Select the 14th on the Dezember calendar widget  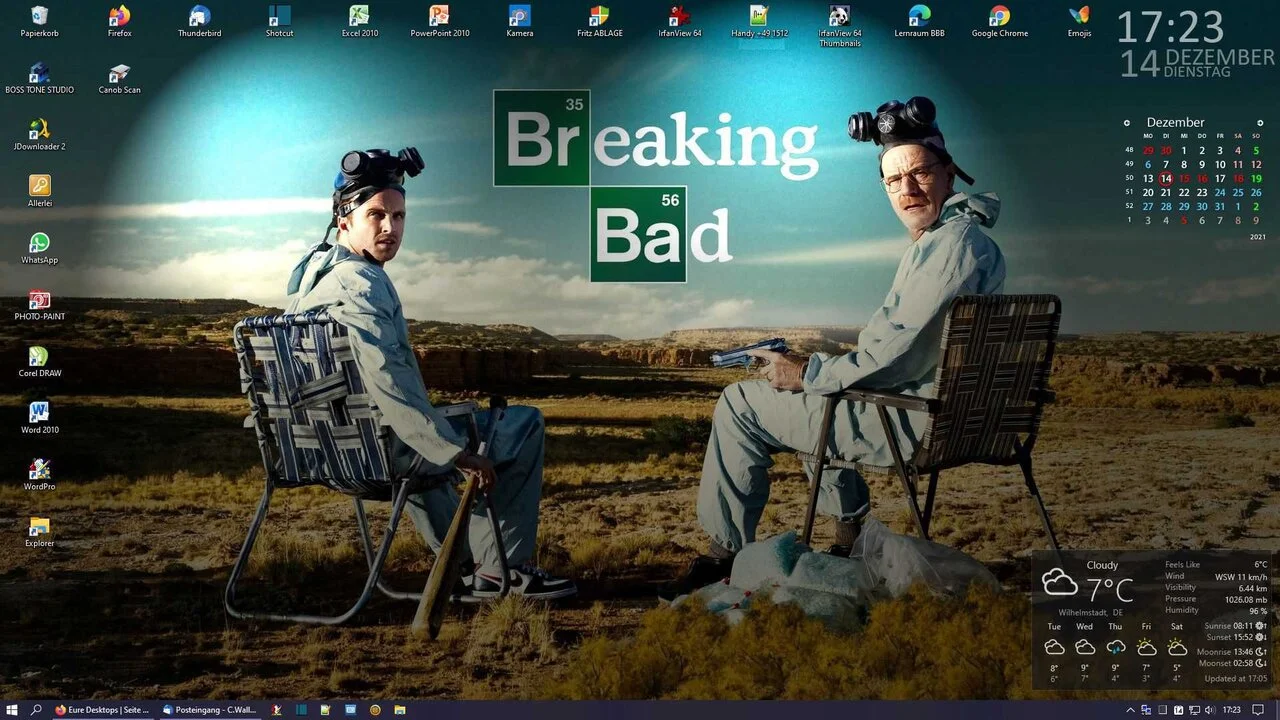coord(1166,178)
